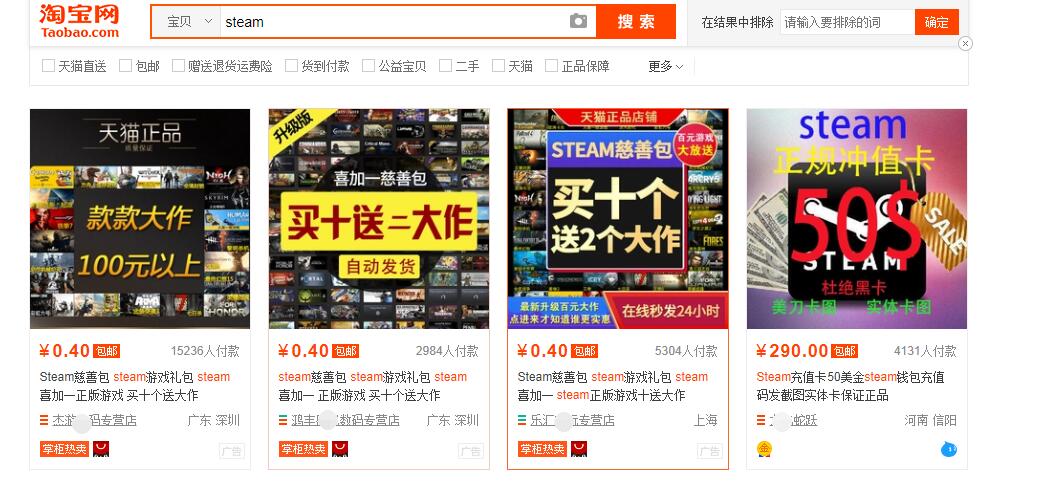Click the 掌柜热卖 badge on the 15236人付款 card
1058x485 pixels.
(64, 449)
